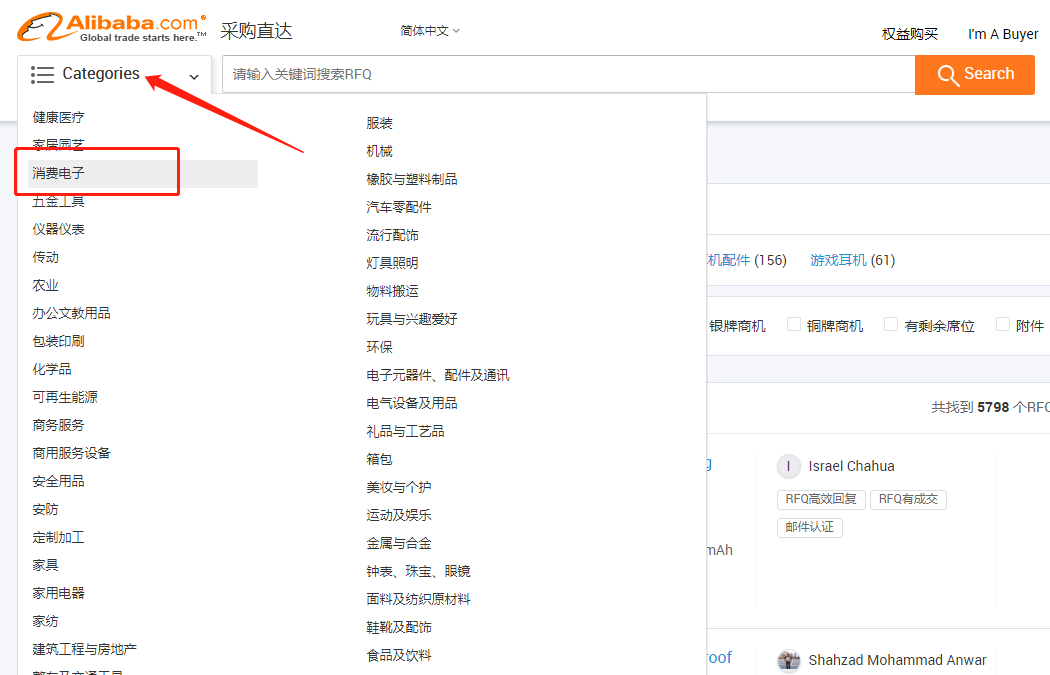Open the 游戏耳机 link
Viewport: 1050px width, 675px height.
coord(838,260)
